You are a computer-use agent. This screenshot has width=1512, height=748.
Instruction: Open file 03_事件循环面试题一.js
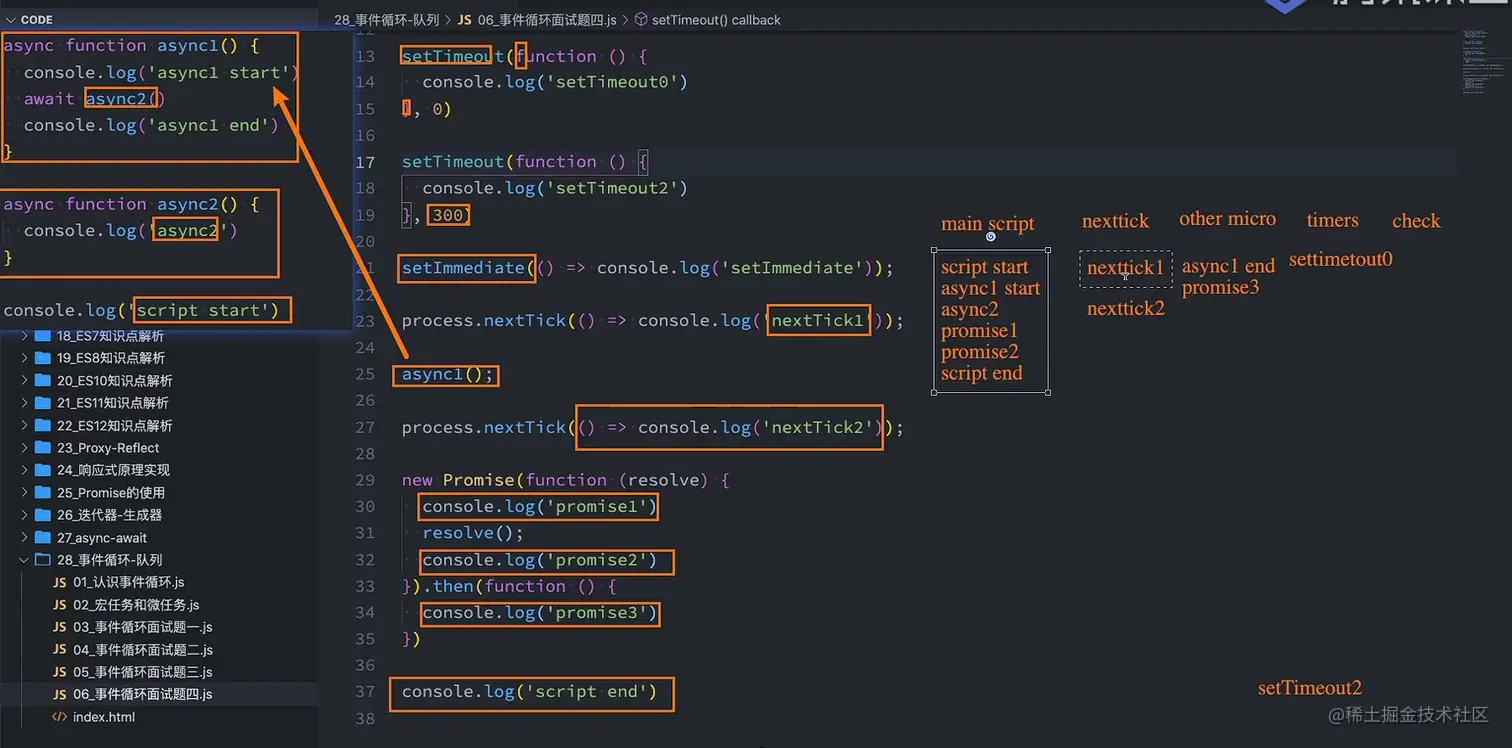[142, 627]
